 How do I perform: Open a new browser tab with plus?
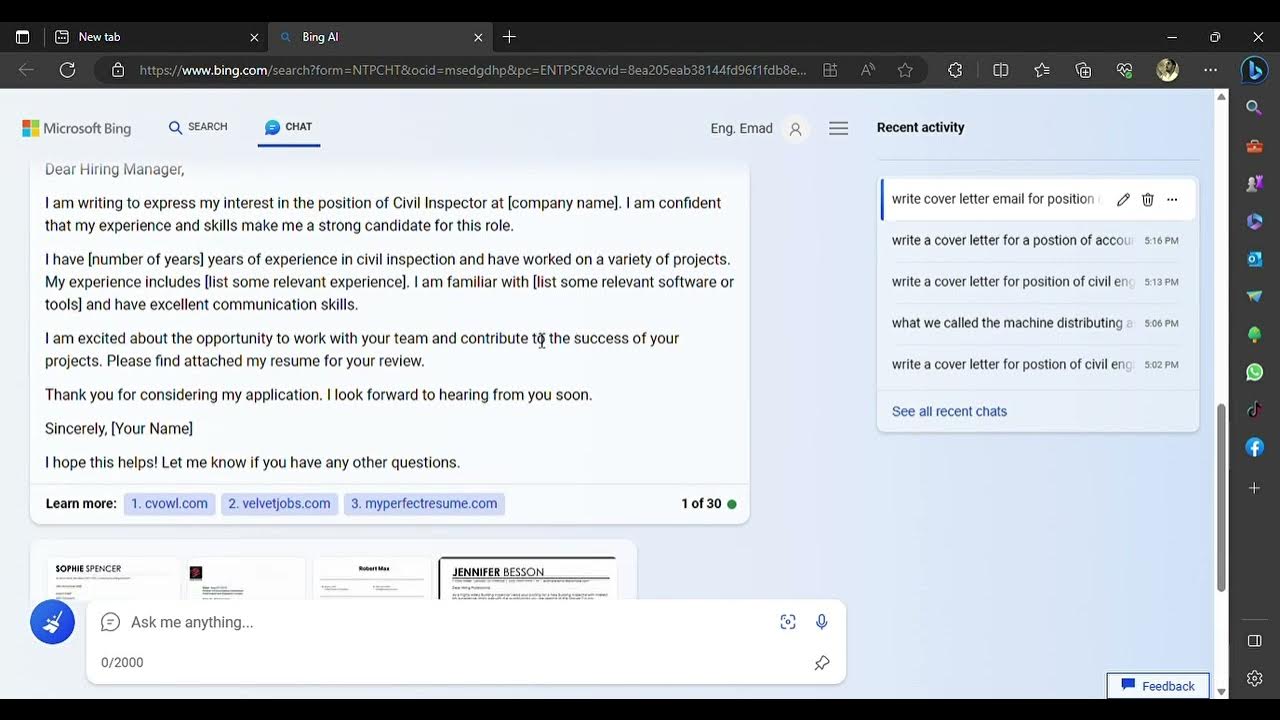509,37
